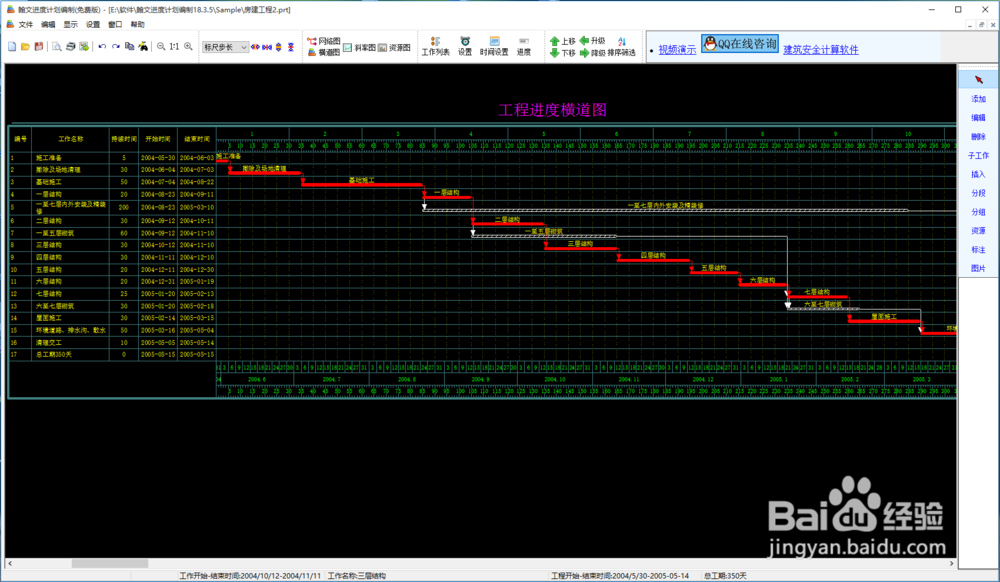Promote task with 升级
The height and width of the screenshot is (582, 1000).
[x=592, y=41]
